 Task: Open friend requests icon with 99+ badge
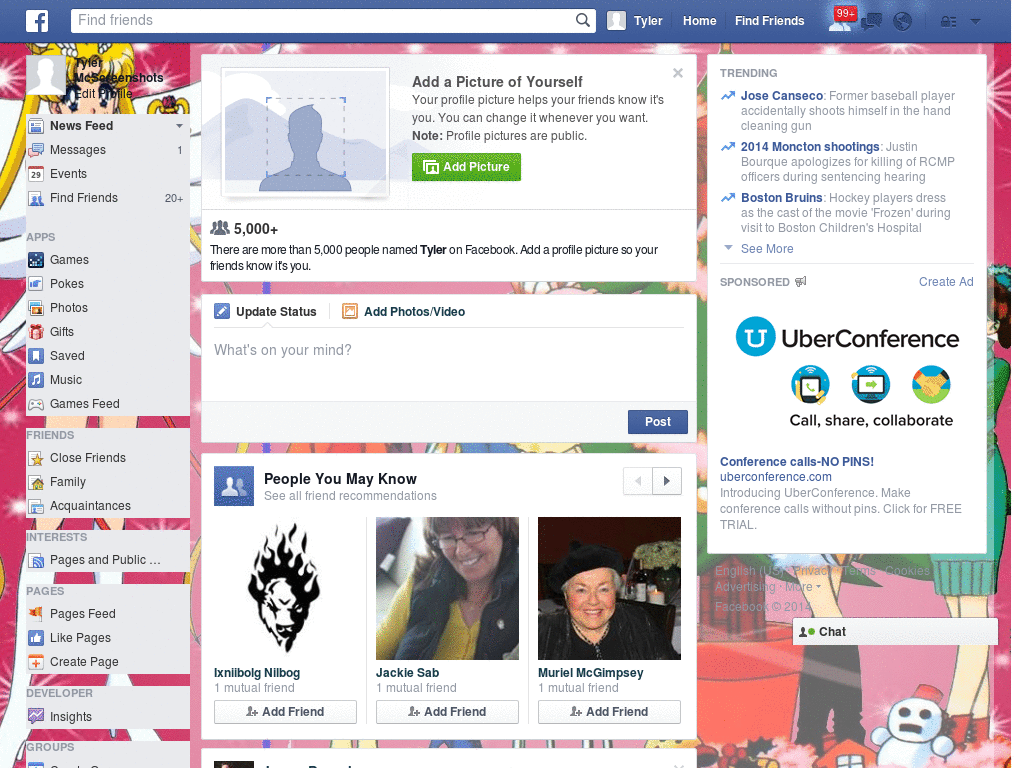tap(841, 20)
